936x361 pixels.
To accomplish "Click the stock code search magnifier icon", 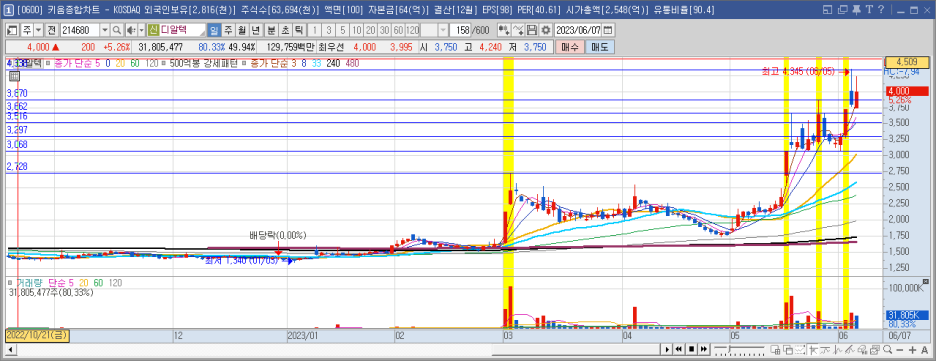I will [x=116, y=30].
